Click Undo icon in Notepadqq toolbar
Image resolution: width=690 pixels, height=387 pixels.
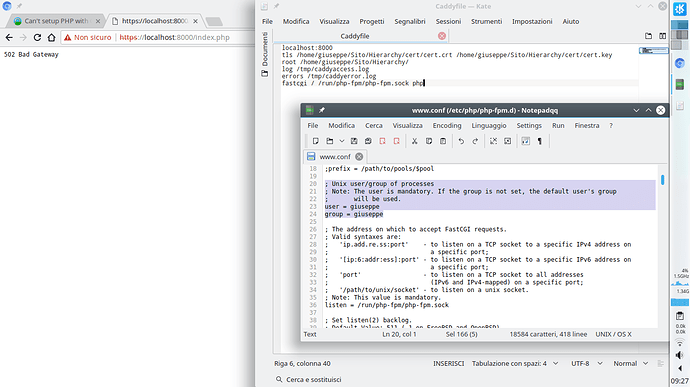click(461, 141)
